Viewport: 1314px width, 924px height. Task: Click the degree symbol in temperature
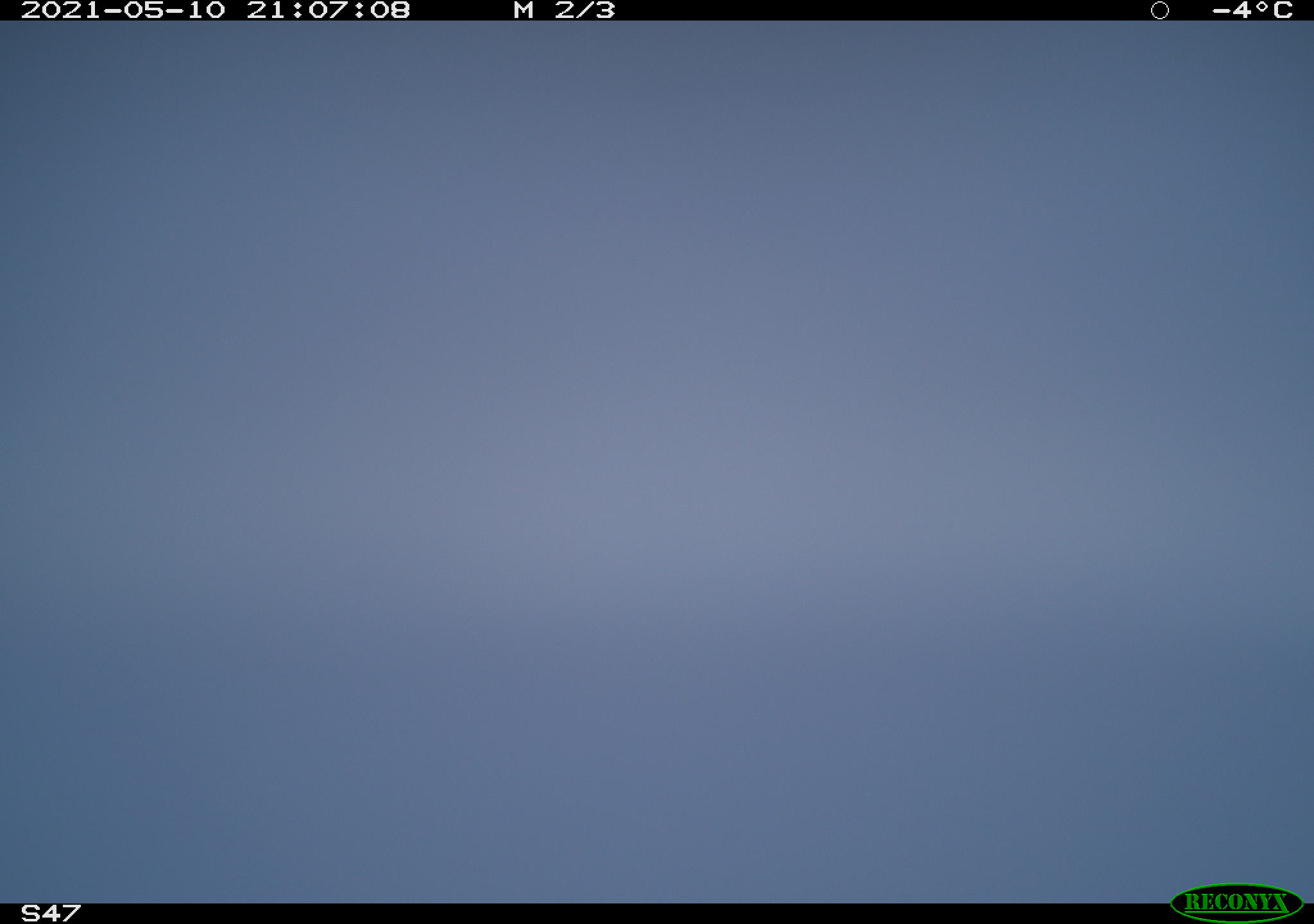click(1262, 6)
